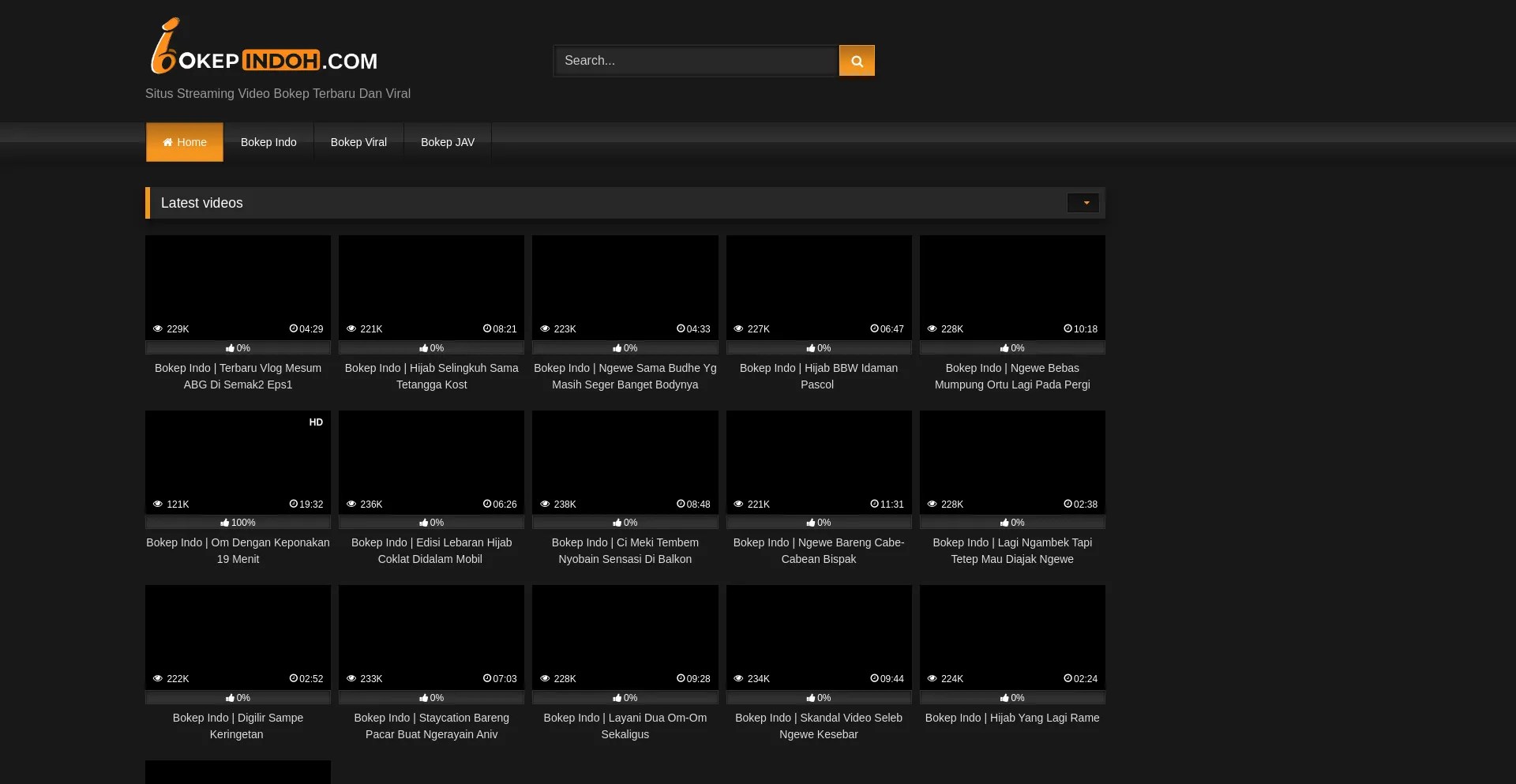
Task: Open the video thumbnail with duration 10:18
Action: (x=1012, y=287)
